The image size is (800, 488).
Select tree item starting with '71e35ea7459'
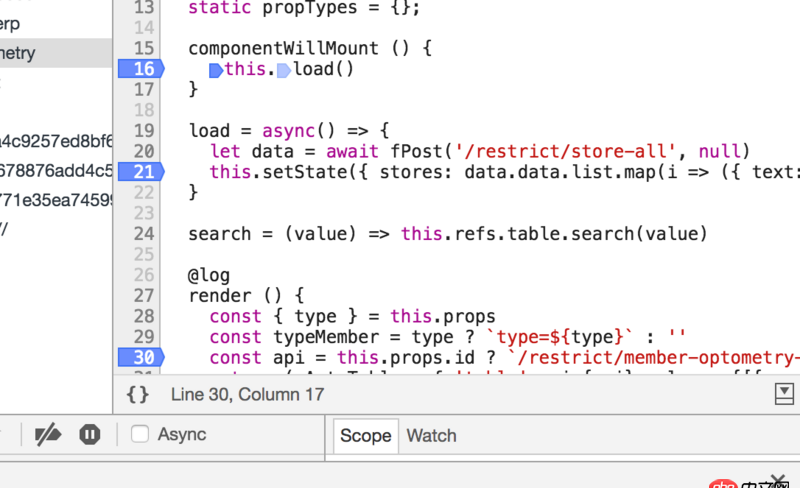[x=56, y=200]
